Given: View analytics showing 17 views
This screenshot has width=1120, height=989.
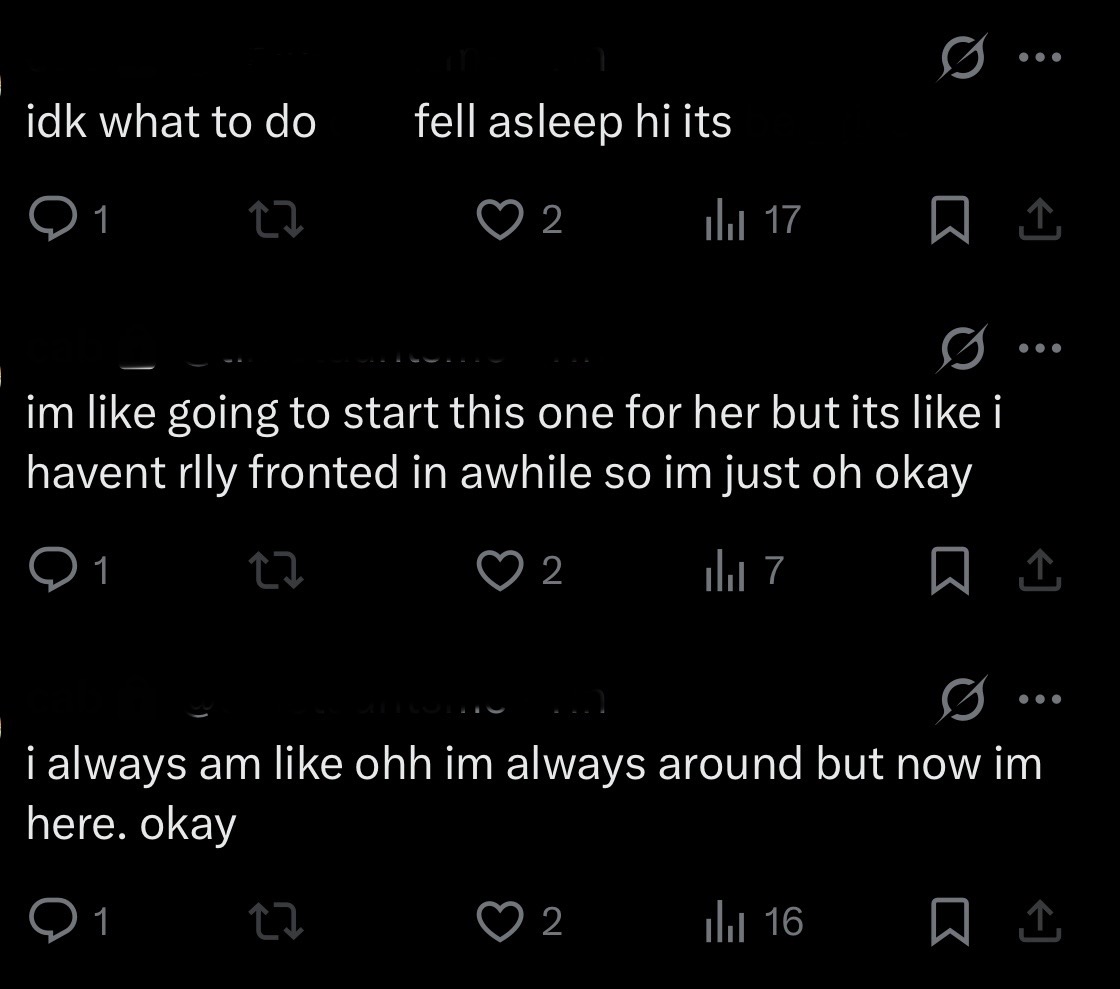Looking at the screenshot, I should 753,219.
